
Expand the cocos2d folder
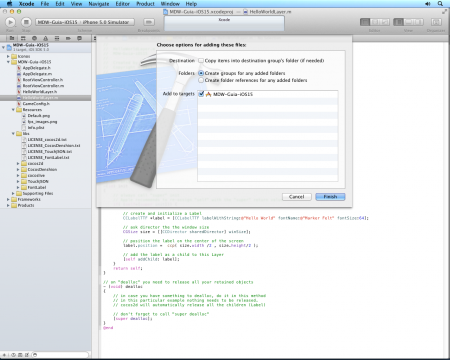[x=18, y=164]
